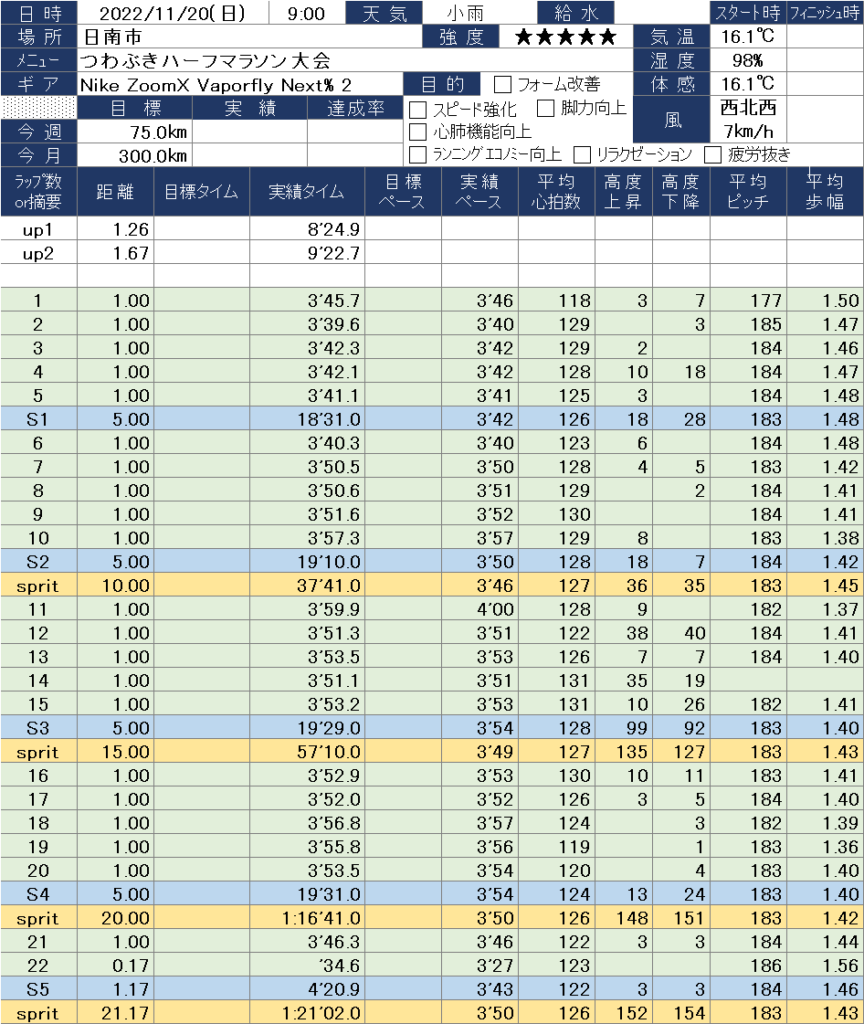
Task: Check the ランニングエコノミー向上 checkbox
Action: [x=418, y=154]
